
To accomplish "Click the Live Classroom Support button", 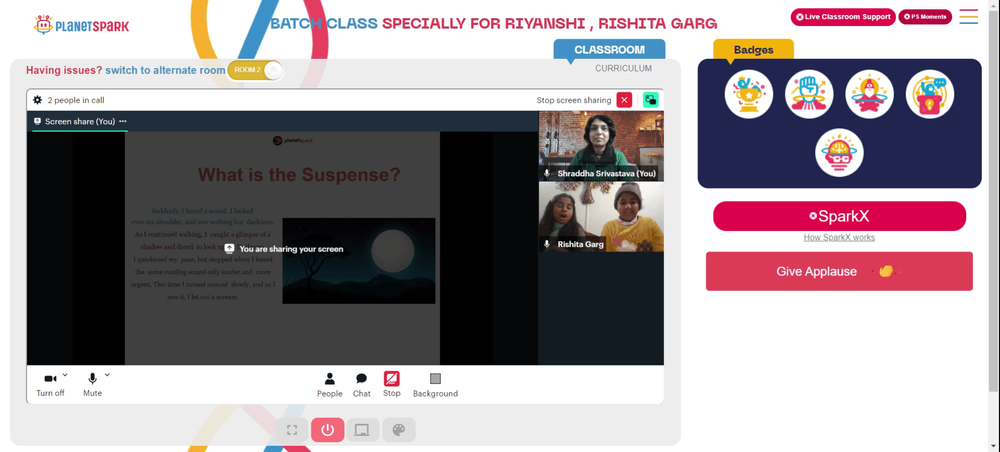I will [843, 17].
